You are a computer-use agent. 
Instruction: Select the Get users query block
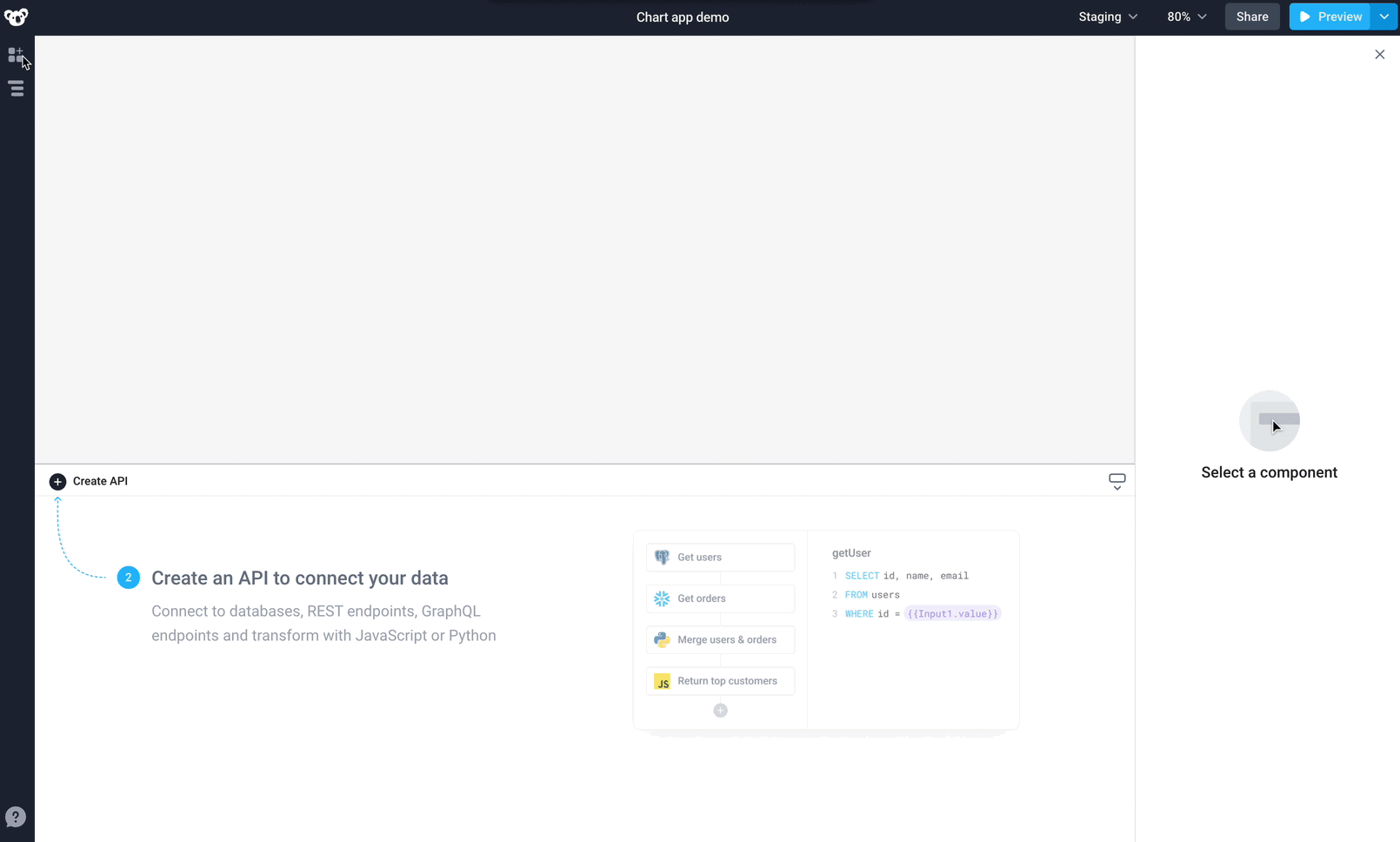click(720, 557)
